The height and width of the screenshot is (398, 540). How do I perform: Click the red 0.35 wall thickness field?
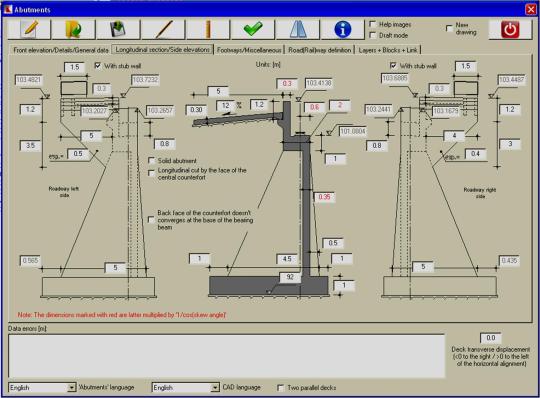324,197
